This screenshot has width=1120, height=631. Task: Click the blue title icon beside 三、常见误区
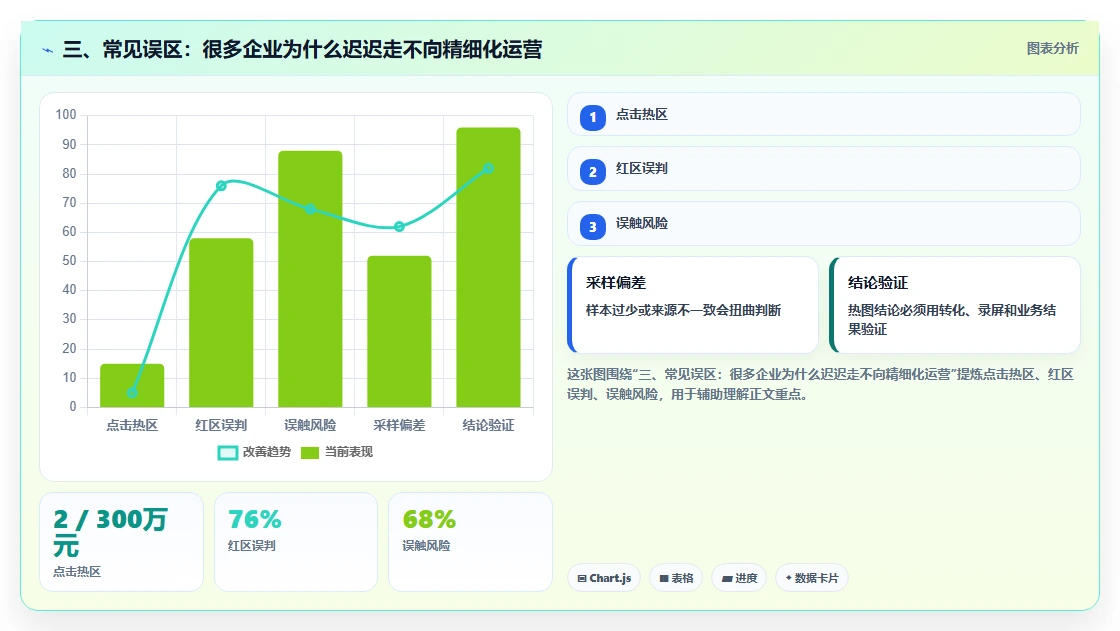coord(47,50)
